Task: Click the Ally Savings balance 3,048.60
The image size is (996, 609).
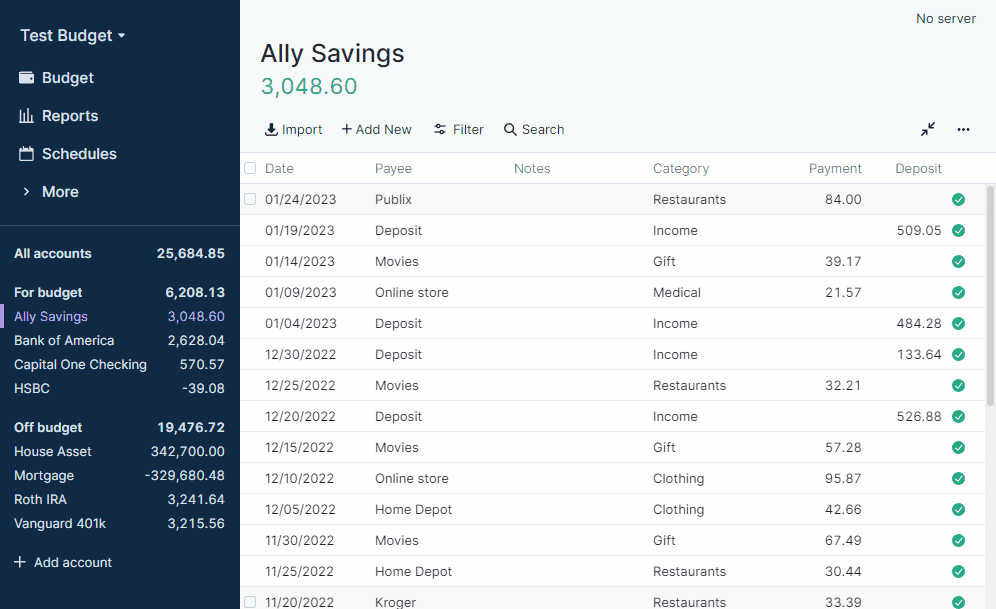Action: [309, 86]
